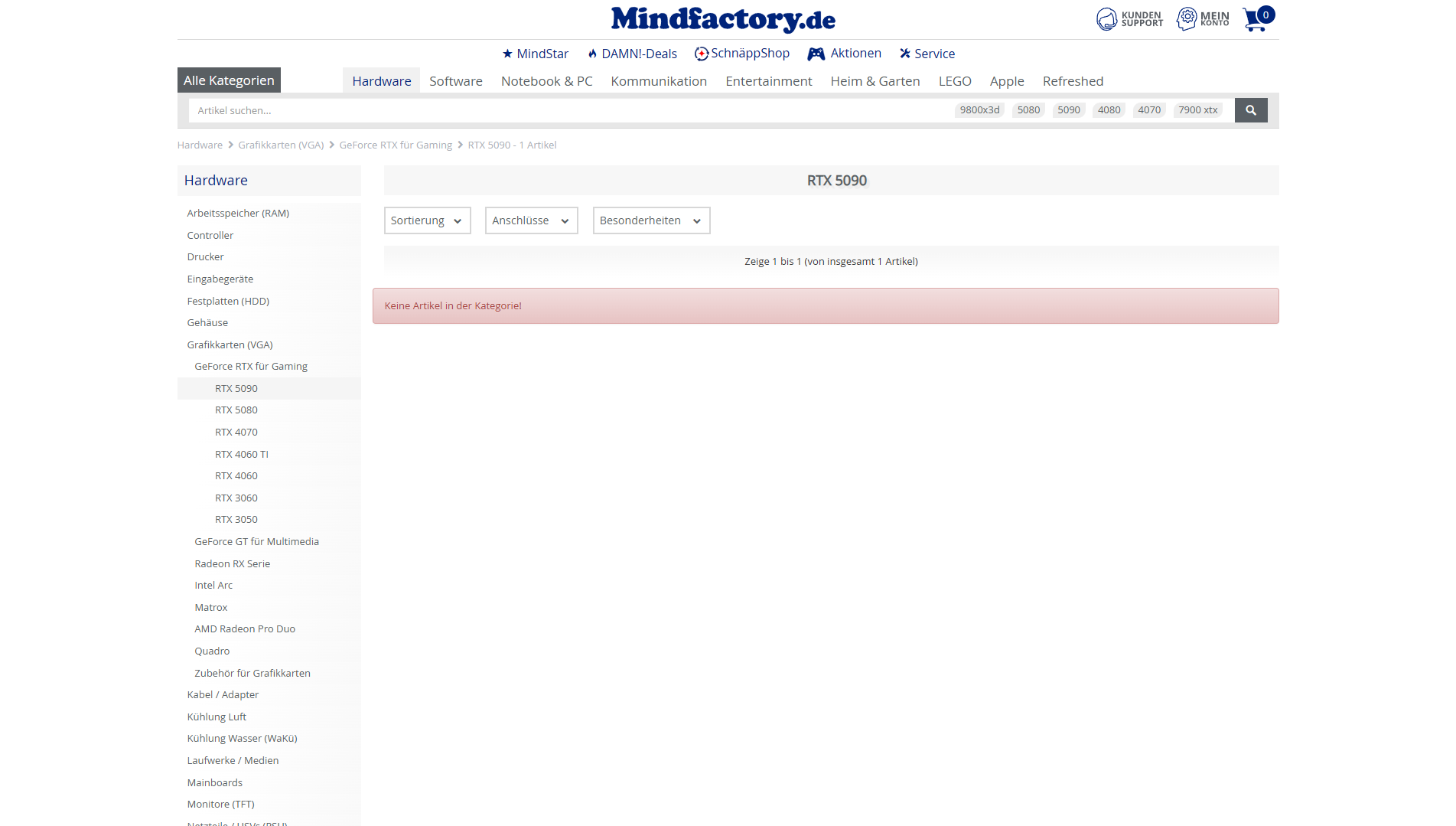1456x826 pixels.
Task: Click Hardware in the breadcrumb
Action: click(x=200, y=145)
